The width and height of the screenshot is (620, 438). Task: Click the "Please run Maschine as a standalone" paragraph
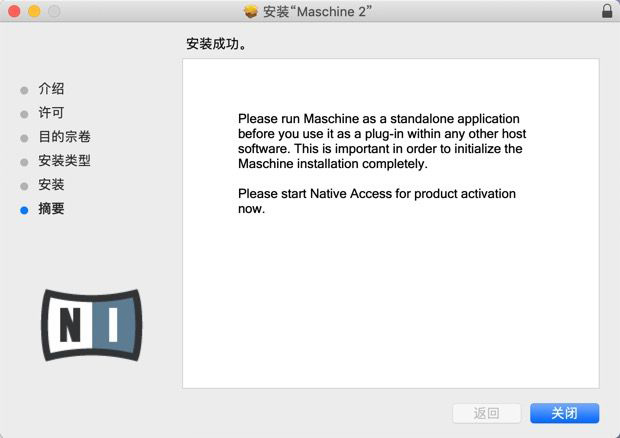[382, 141]
